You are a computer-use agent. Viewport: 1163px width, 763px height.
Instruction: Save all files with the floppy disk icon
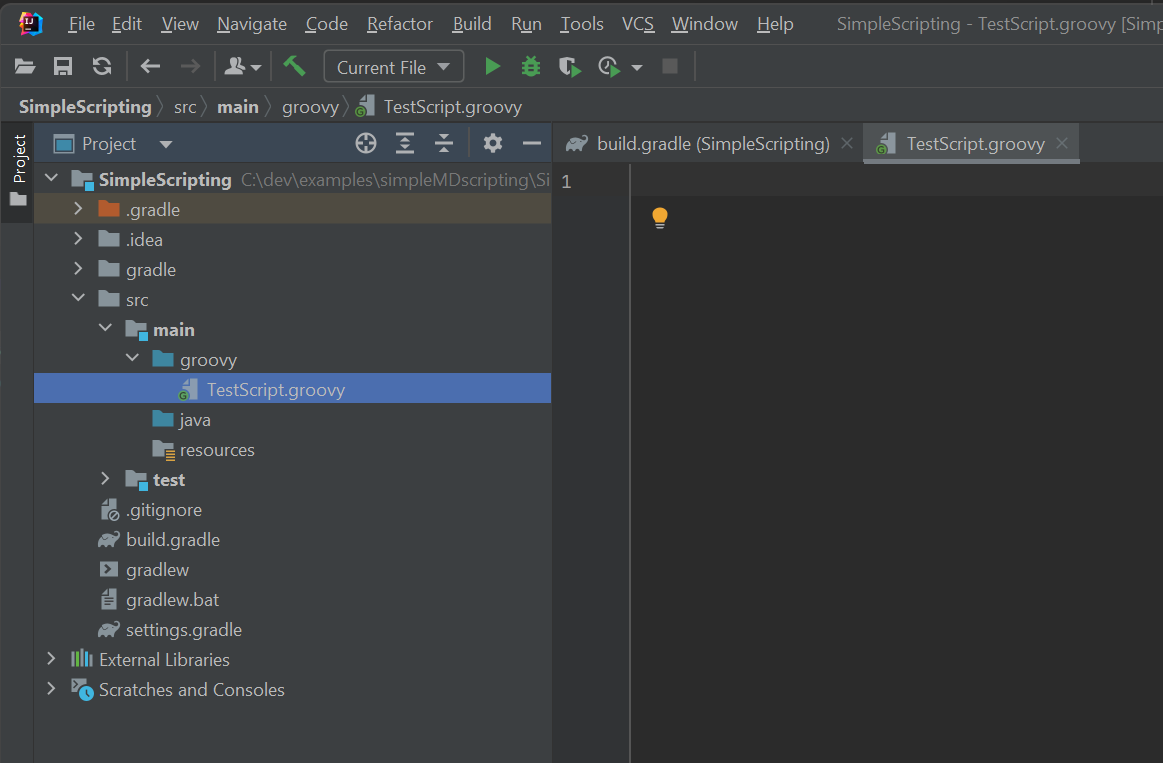pos(63,65)
